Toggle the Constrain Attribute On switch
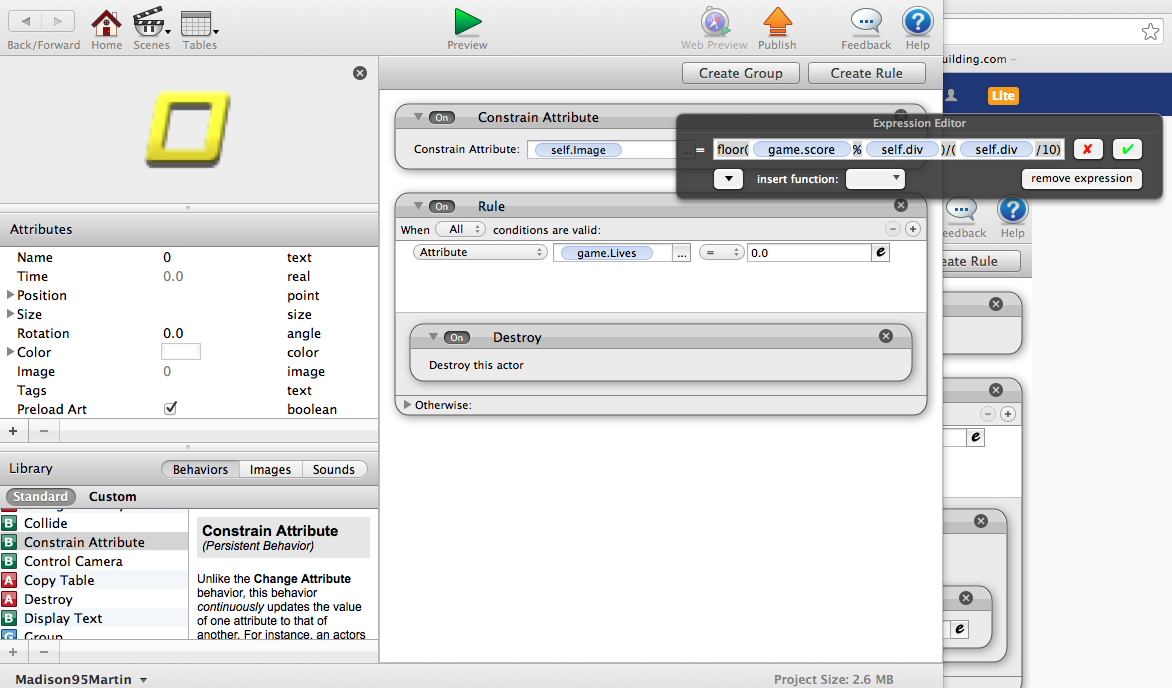The image size is (1172, 688). (x=442, y=117)
